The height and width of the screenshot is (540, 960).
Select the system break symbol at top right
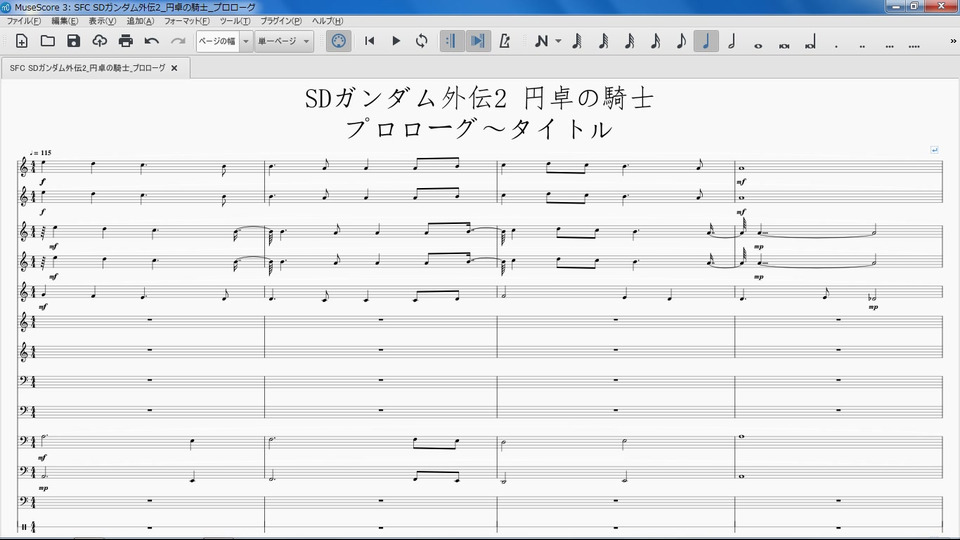934,150
